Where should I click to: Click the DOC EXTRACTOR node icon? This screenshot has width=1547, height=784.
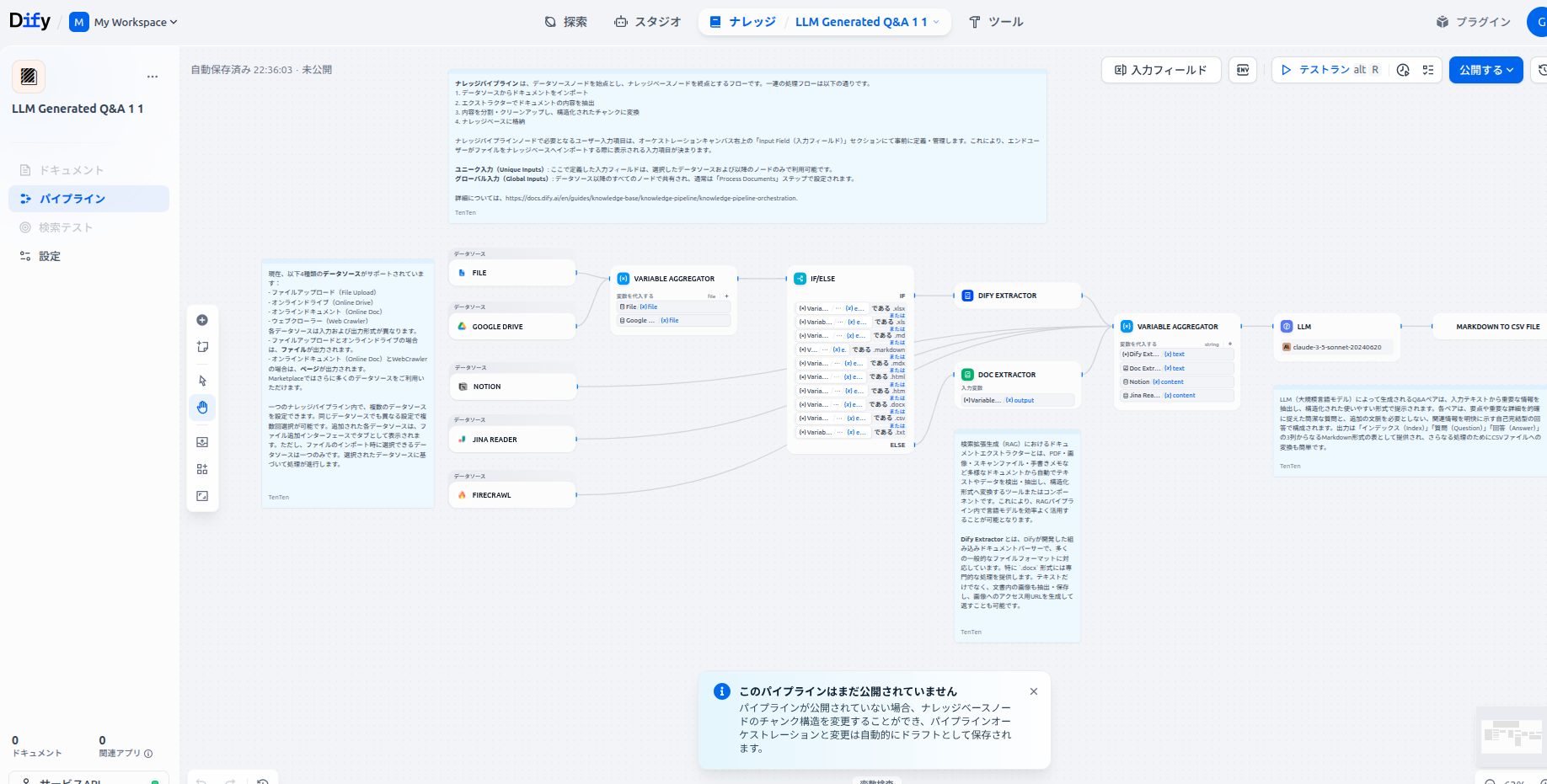click(967, 375)
